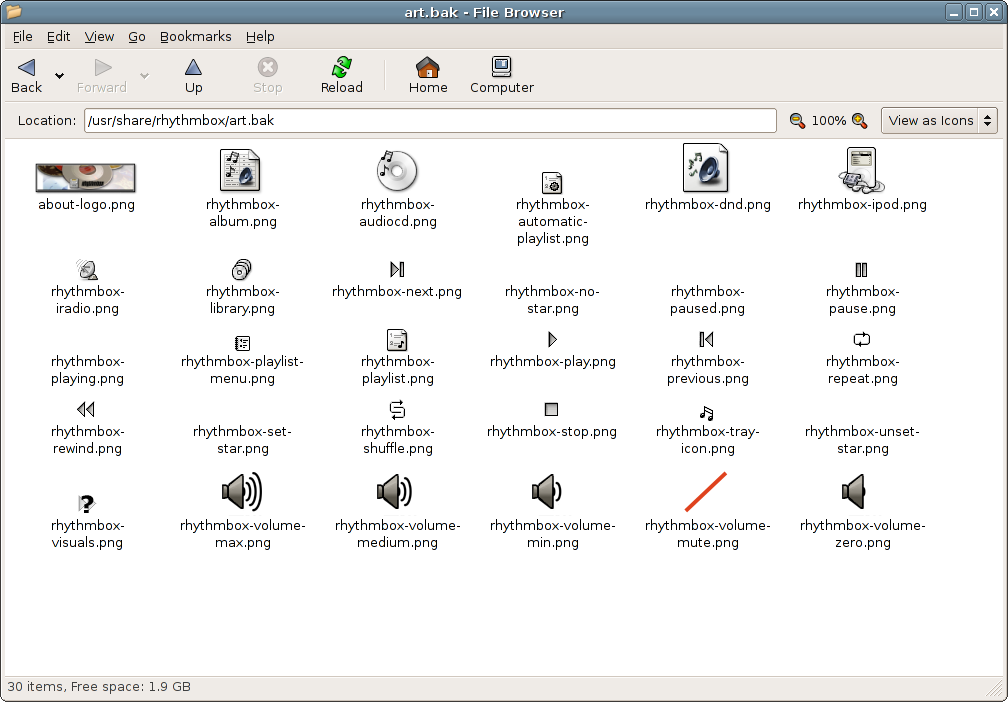Select the rhythmbox-previous.png icon
Screen dimensions: 1008x702
[706, 339]
